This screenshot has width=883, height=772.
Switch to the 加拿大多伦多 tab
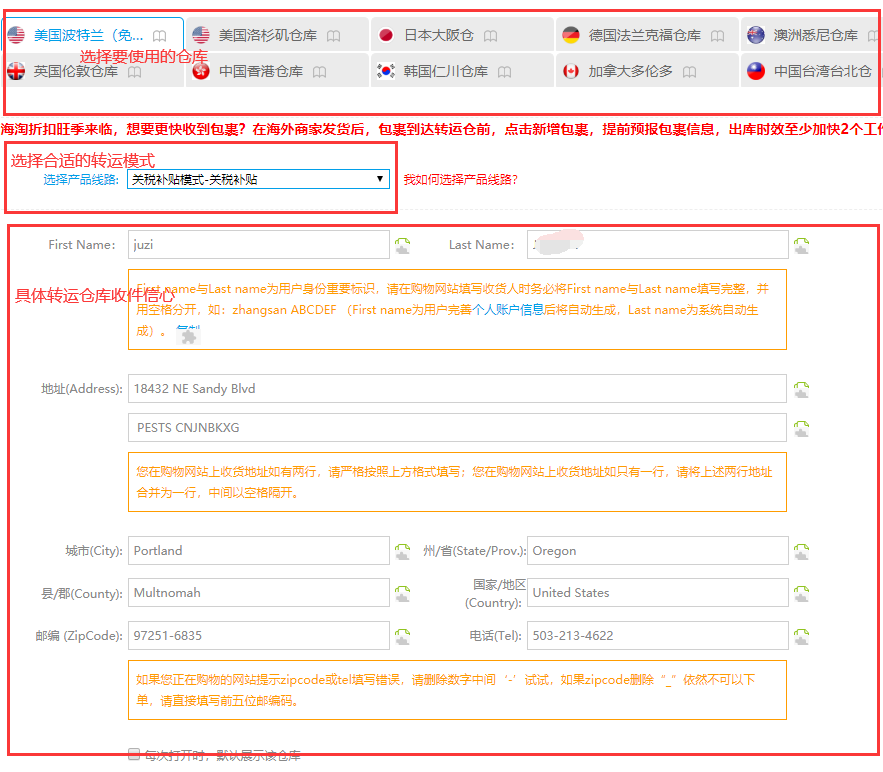647,71
